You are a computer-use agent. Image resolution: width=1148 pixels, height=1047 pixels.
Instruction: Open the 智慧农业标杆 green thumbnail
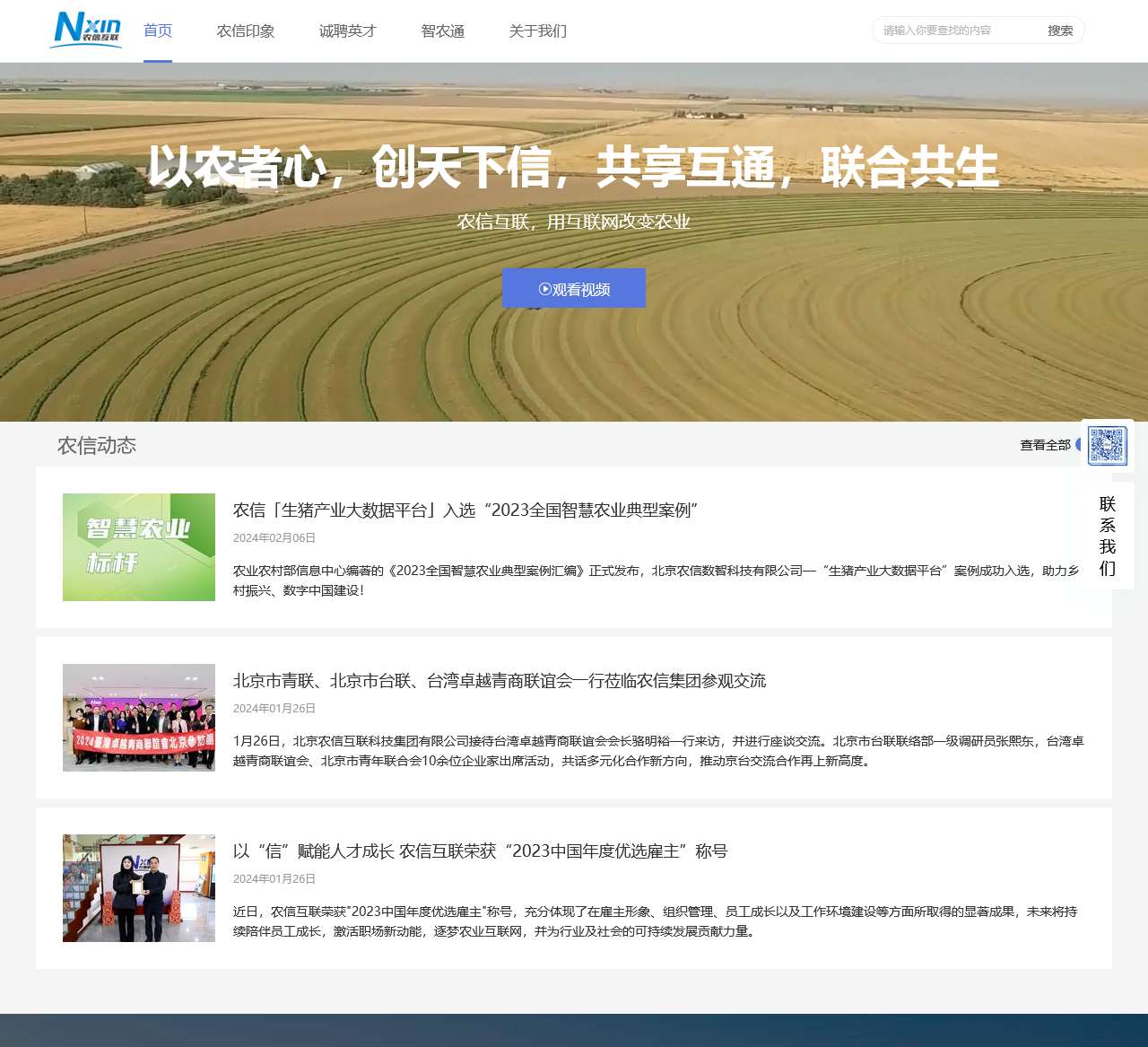(139, 547)
